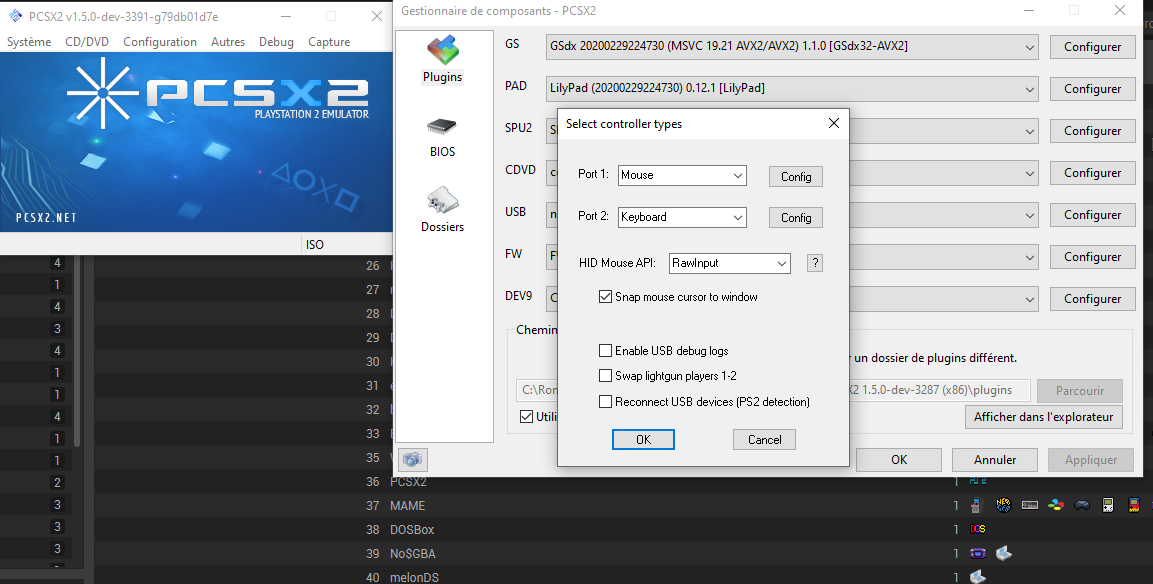1153x584 pixels.
Task: Open the HID Mouse API dropdown
Action: click(x=729, y=263)
